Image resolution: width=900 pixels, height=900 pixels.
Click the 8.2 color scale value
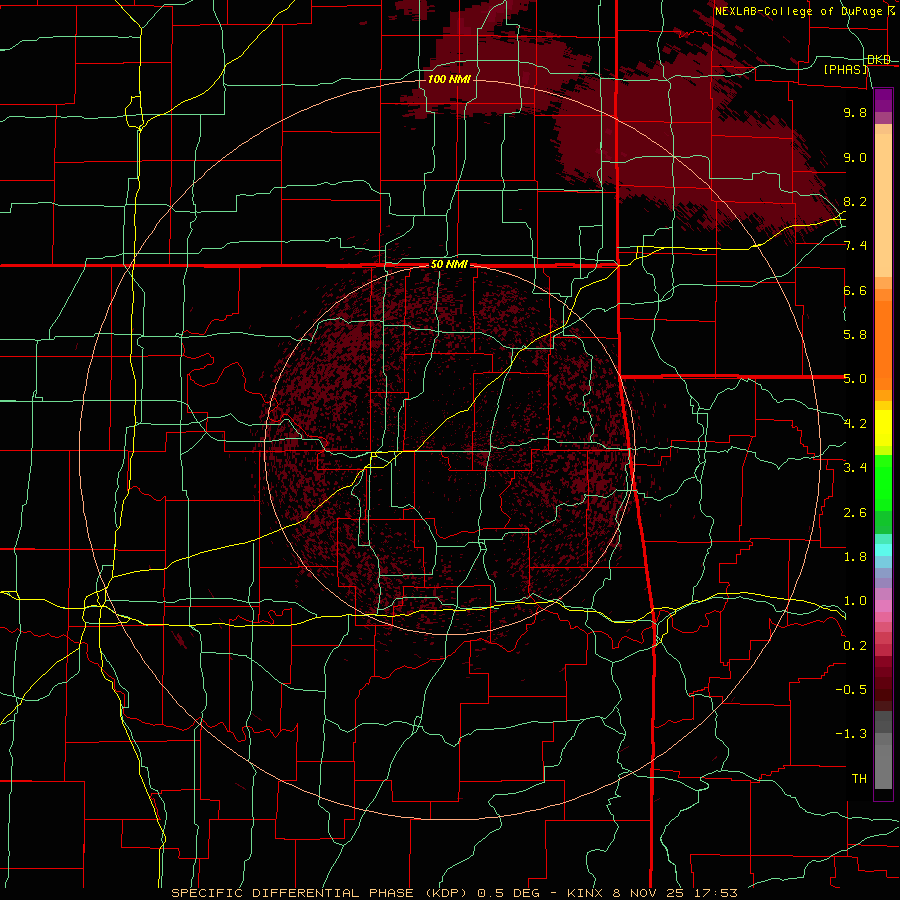point(855,201)
